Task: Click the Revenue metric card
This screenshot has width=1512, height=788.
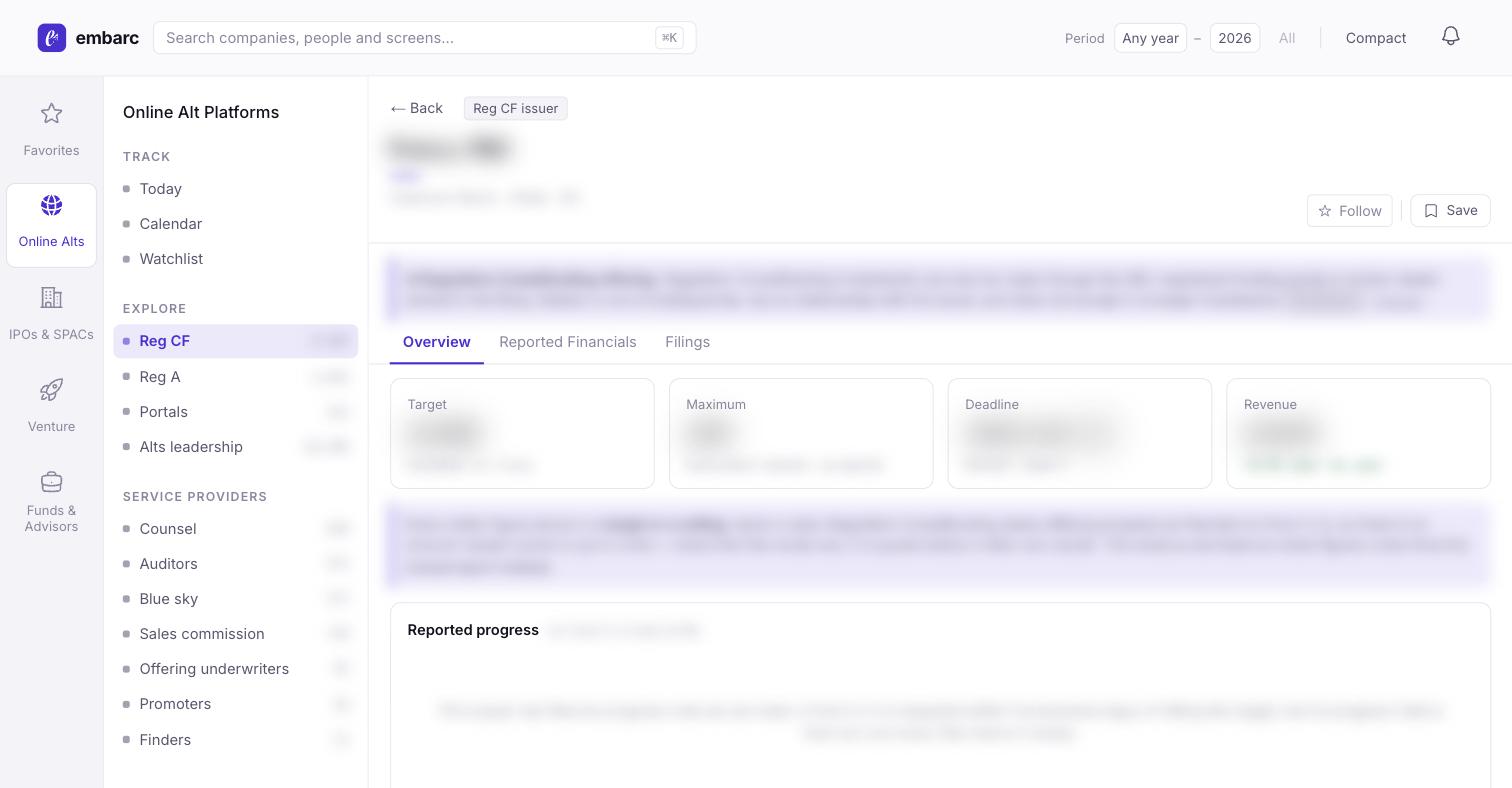Action: point(1358,434)
